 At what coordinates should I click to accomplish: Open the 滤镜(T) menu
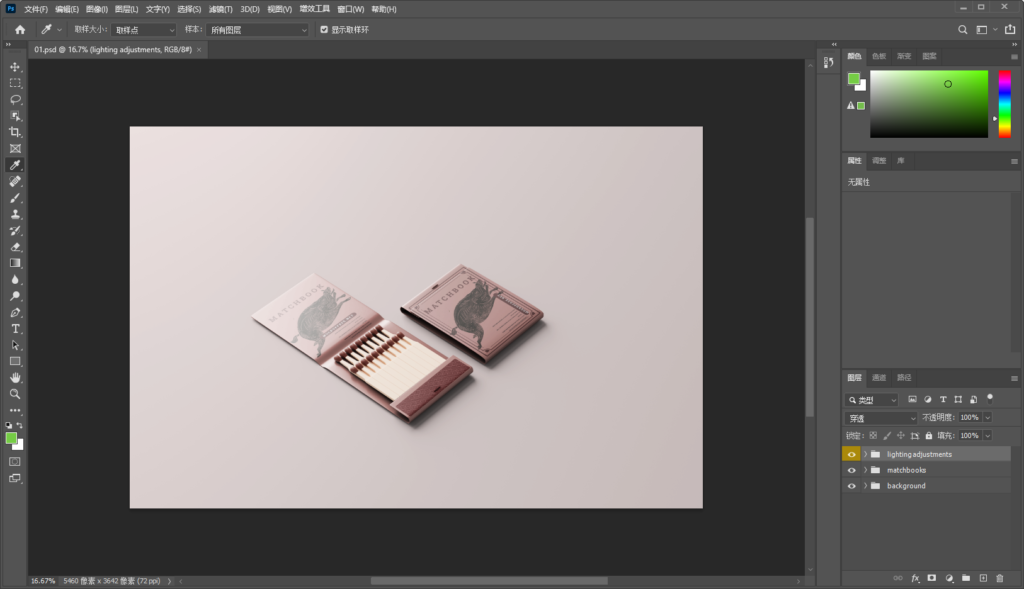point(220,9)
